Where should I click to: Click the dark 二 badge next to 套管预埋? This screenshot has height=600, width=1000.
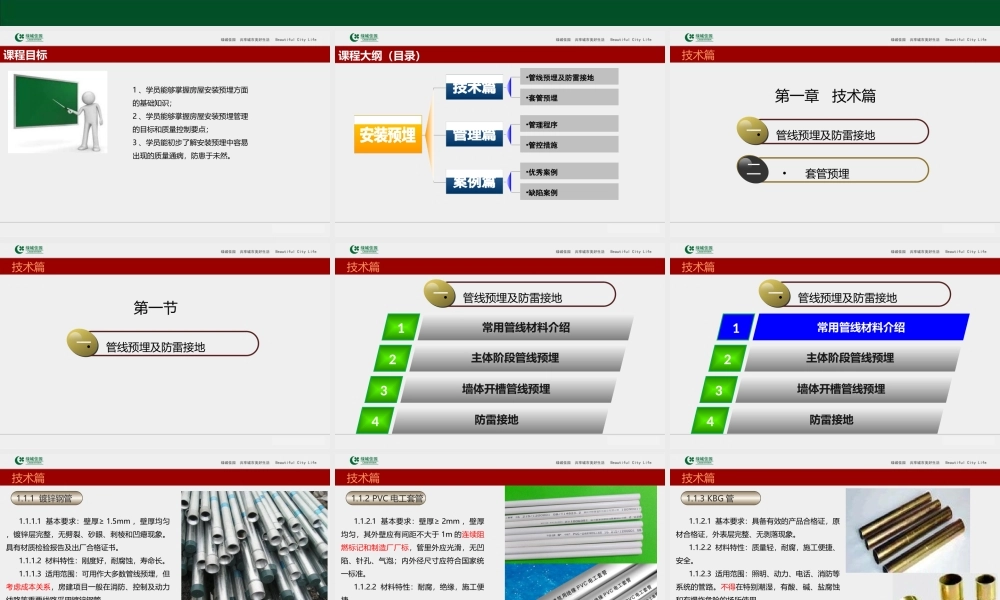753,170
